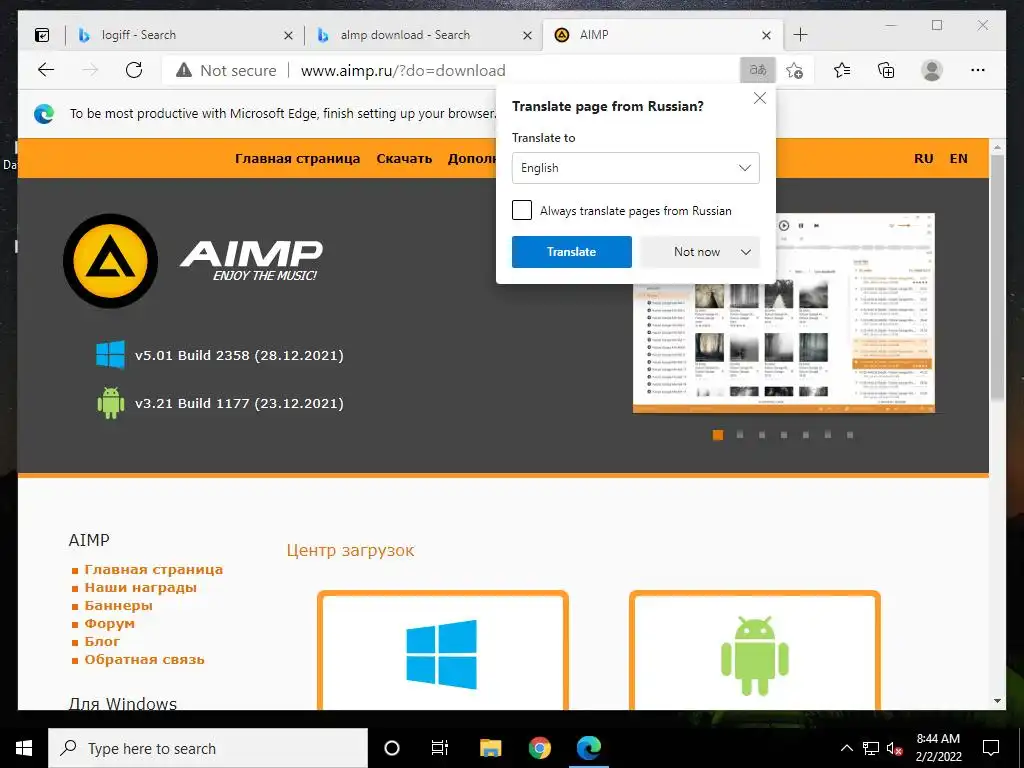
Task: Close the AIMP tab
Action: [767, 35]
